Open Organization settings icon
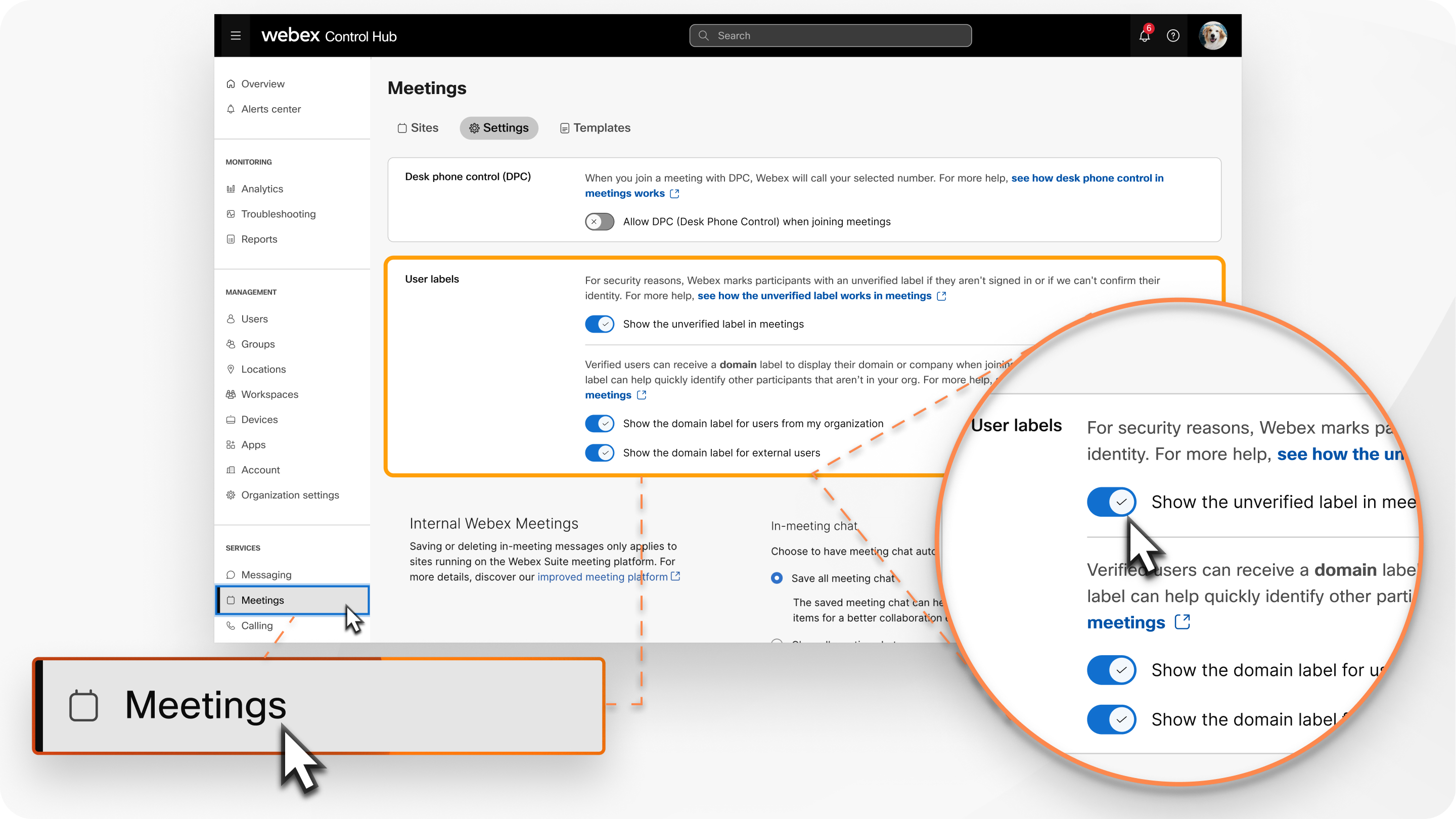Screen dimensions: 1456x819 point(230,494)
